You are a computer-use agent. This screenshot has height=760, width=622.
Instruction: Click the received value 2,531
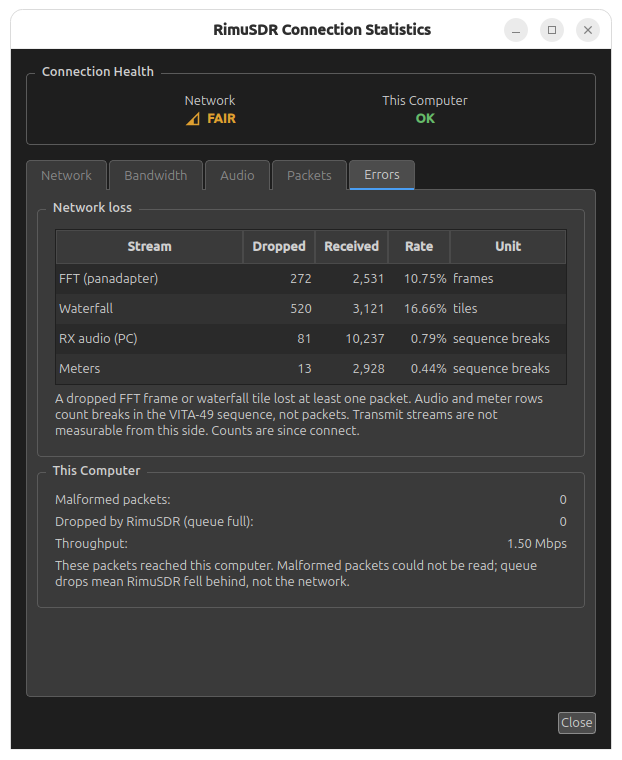pos(368,279)
